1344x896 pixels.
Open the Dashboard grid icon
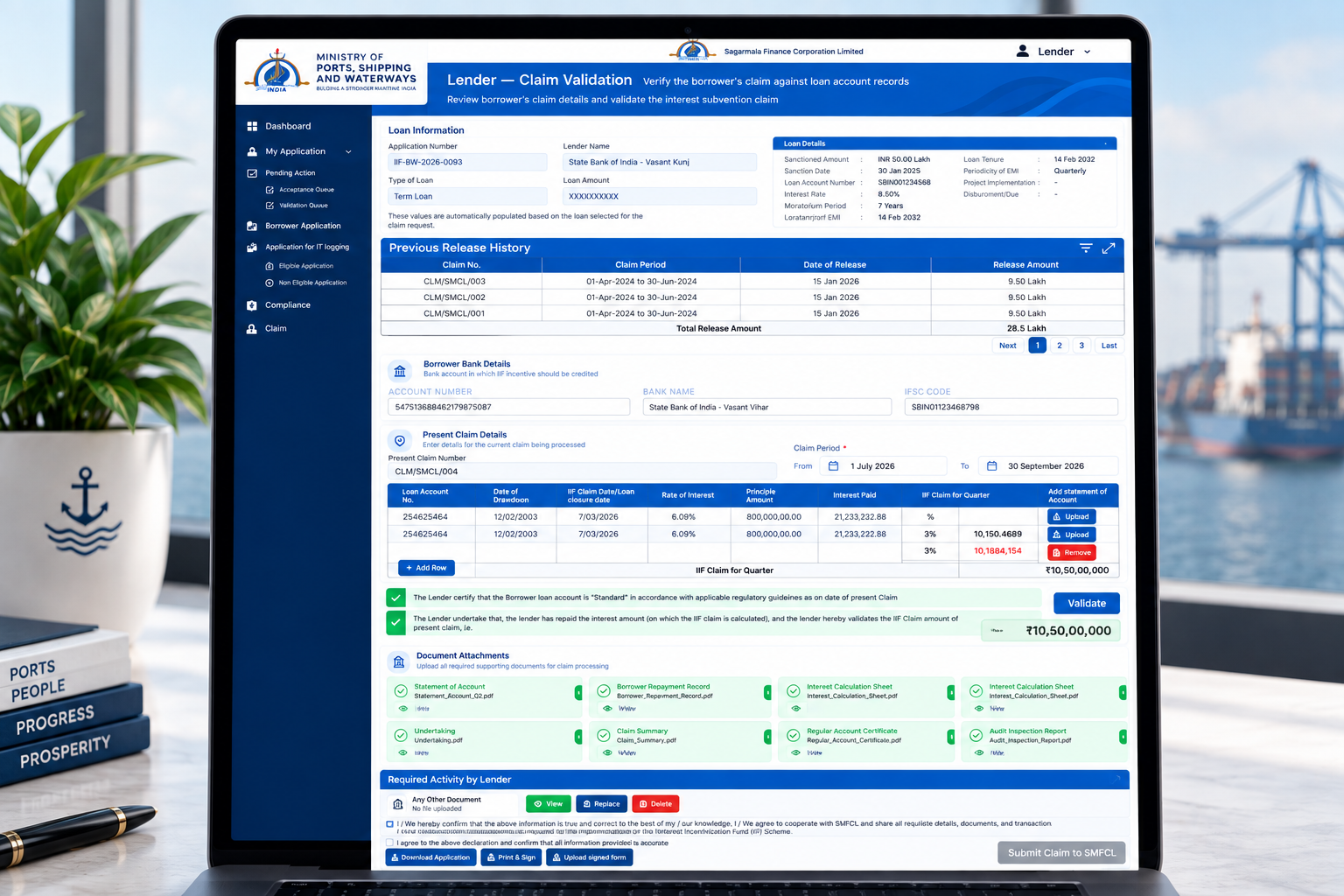click(252, 126)
